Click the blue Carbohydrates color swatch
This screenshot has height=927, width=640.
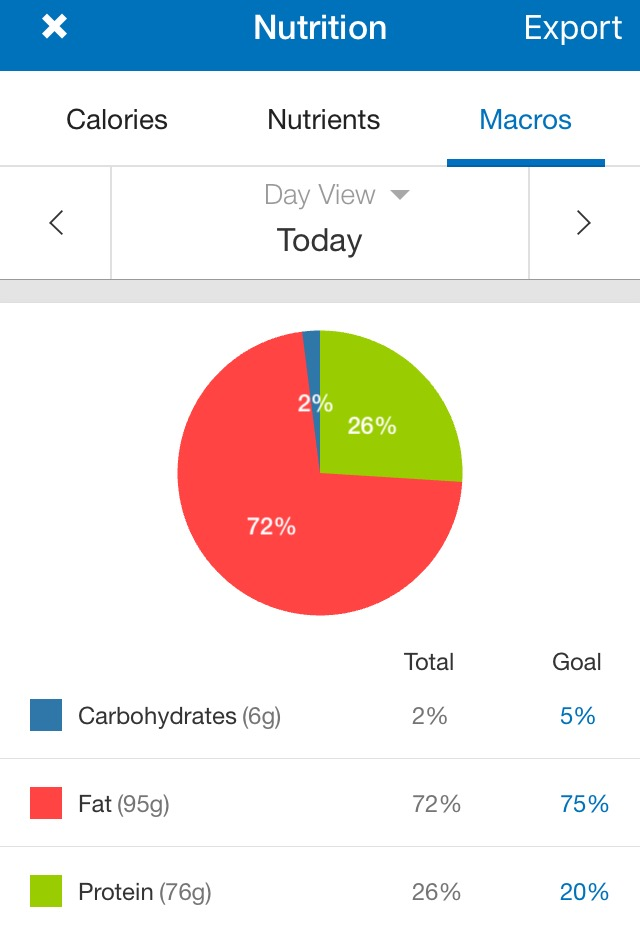click(46, 716)
